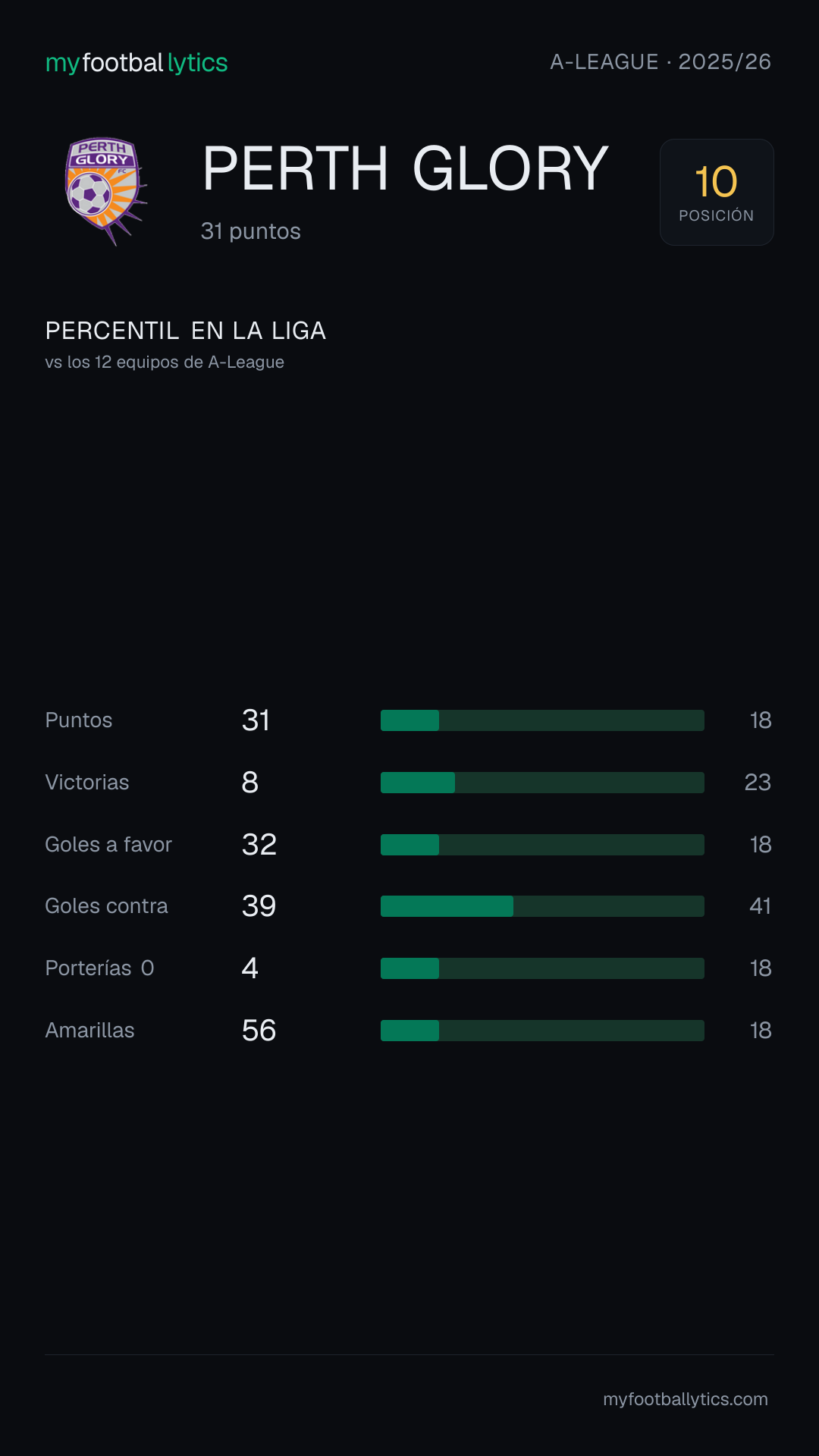Select the Victorias value 8
Image resolution: width=819 pixels, height=1456 pixels.
click(x=250, y=783)
